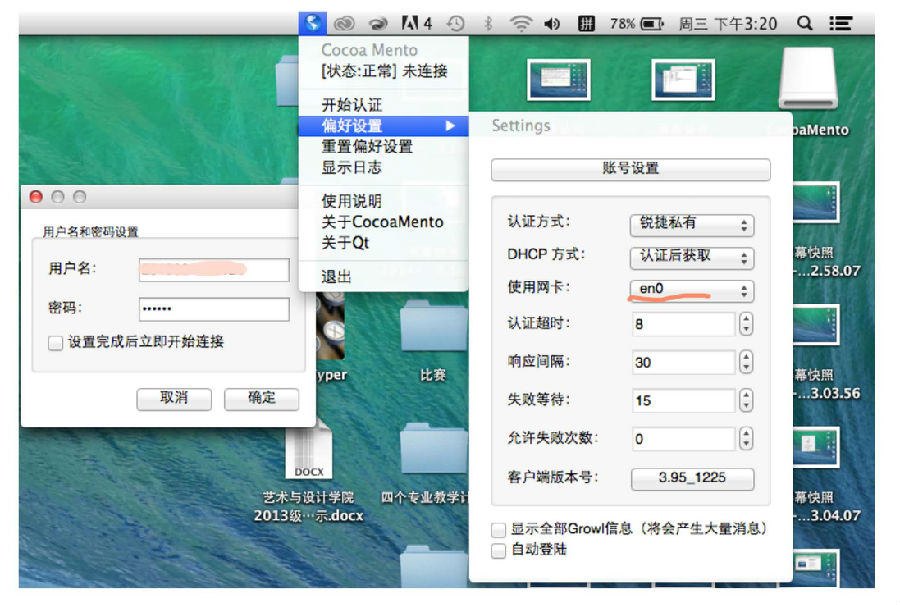
Task: Click the Bluetooth menu bar icon
Action: 488,23
